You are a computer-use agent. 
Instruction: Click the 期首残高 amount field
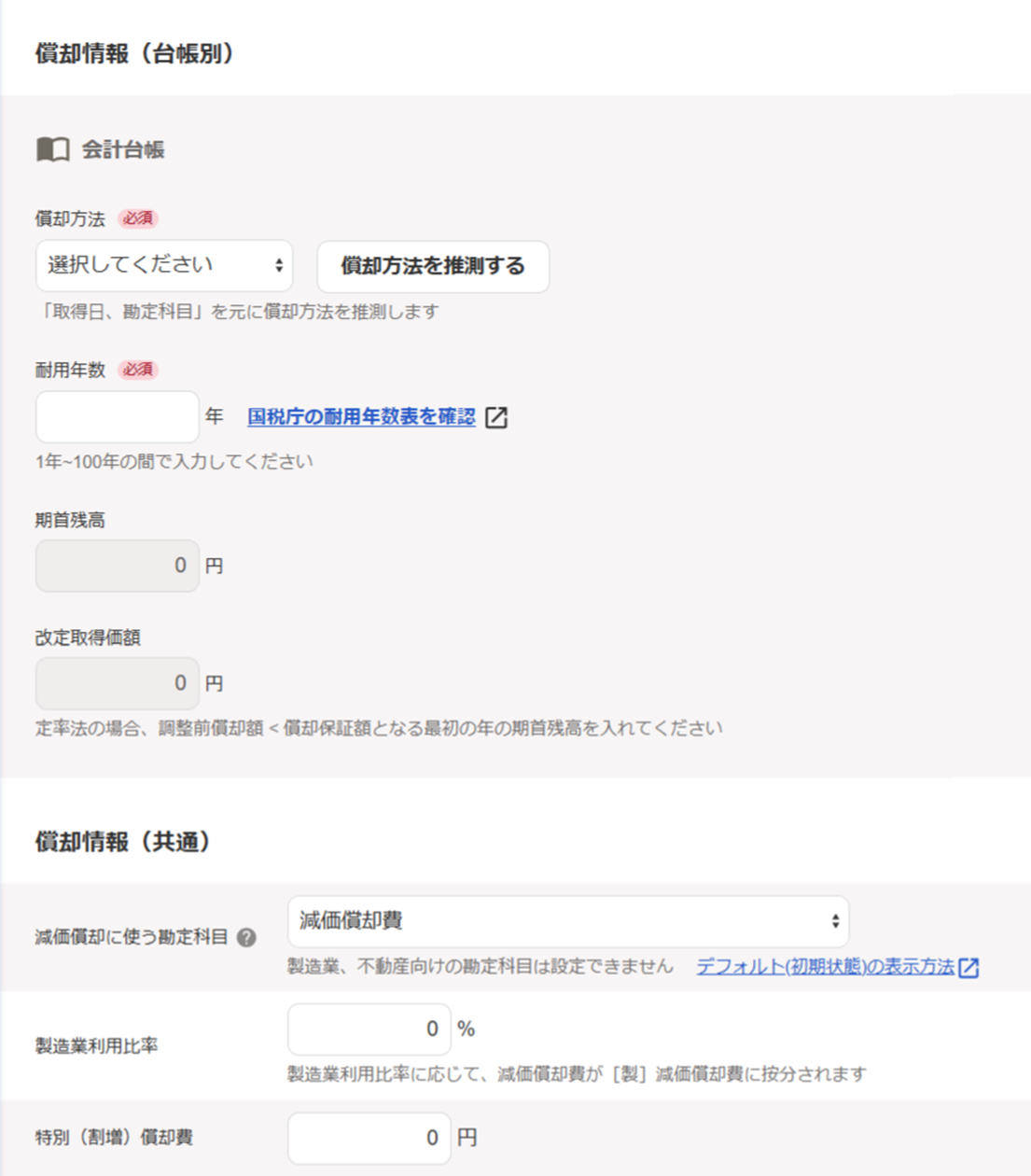tap(118, 566)
